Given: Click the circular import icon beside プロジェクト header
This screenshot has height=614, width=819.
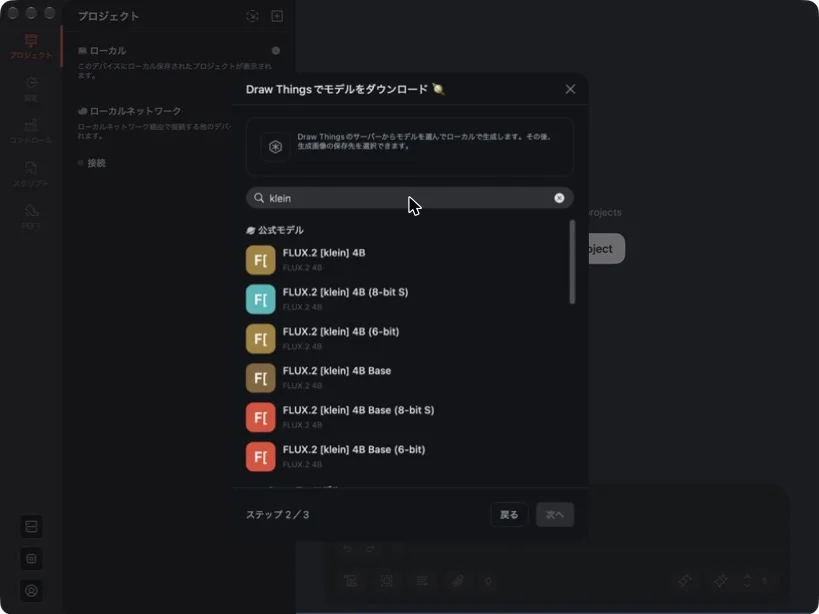Looking at the screenshot, I should 252,16.
